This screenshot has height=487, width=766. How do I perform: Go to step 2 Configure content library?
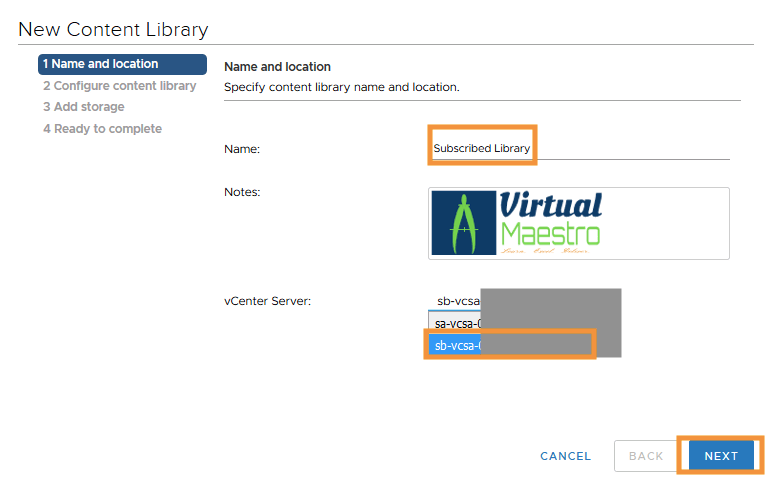point(119,86)
